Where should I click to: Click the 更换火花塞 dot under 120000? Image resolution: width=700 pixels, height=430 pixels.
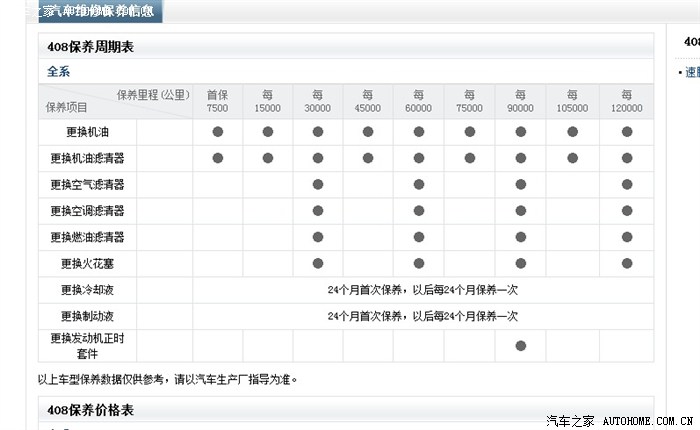(627, 263)
